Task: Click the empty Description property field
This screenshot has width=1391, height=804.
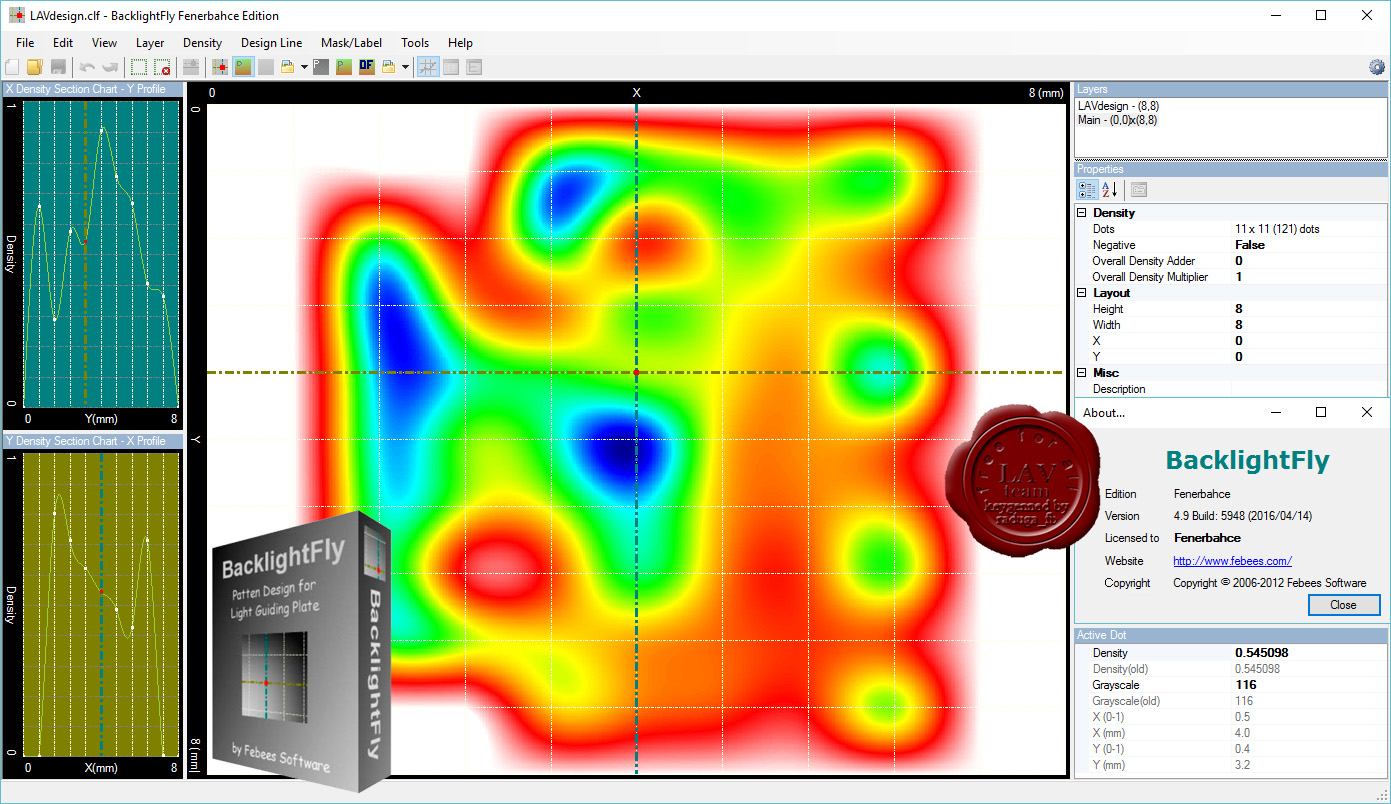Action: tap(1308, 389)
